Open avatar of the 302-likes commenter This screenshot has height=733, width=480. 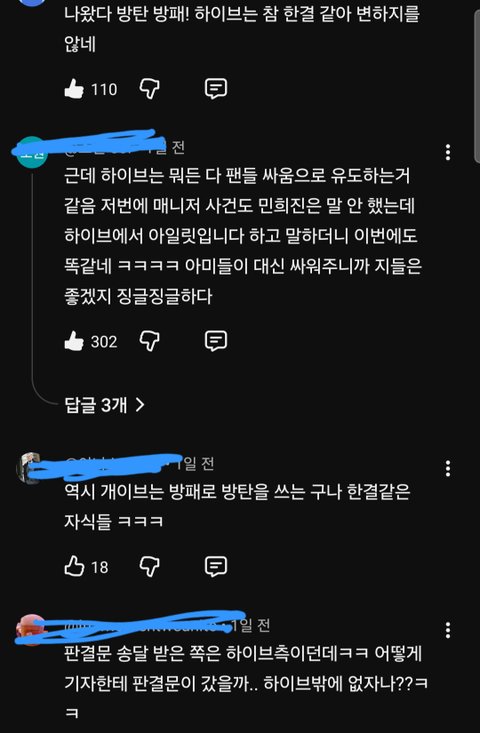(32, 152)
